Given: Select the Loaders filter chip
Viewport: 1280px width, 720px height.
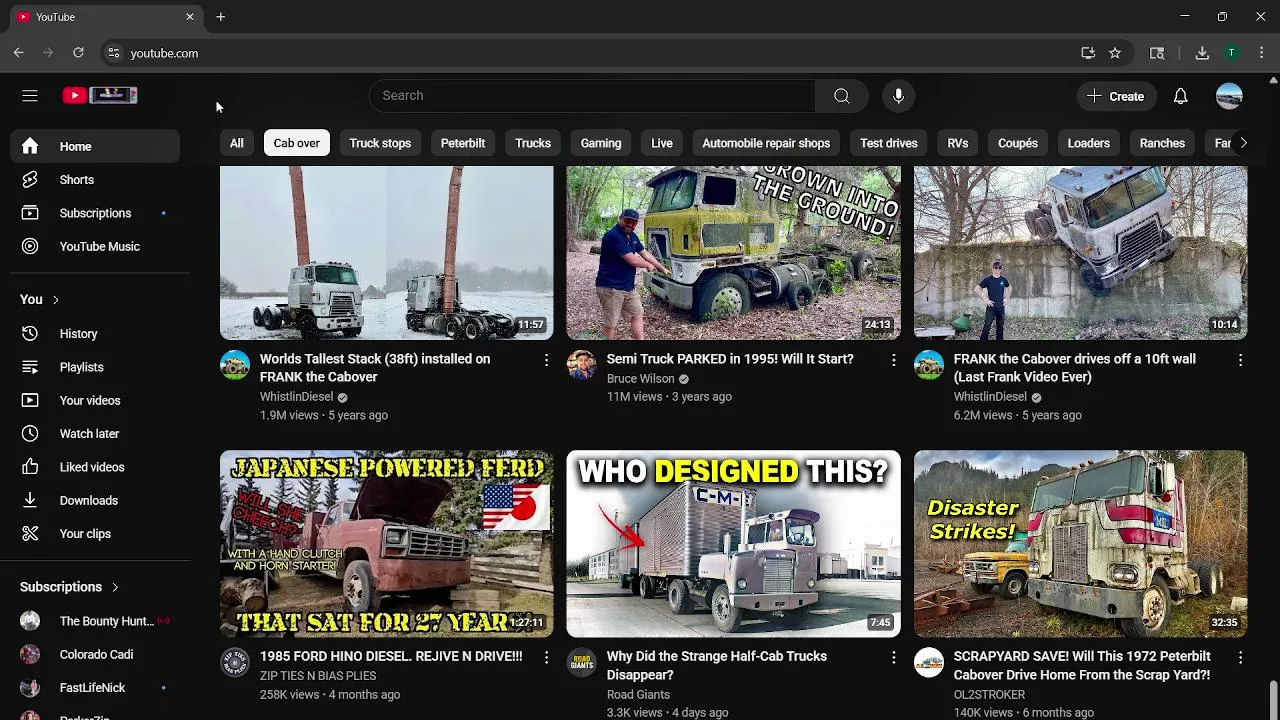Looking at the screenshot, I should pyautogui.click(x=1089, y=143).
